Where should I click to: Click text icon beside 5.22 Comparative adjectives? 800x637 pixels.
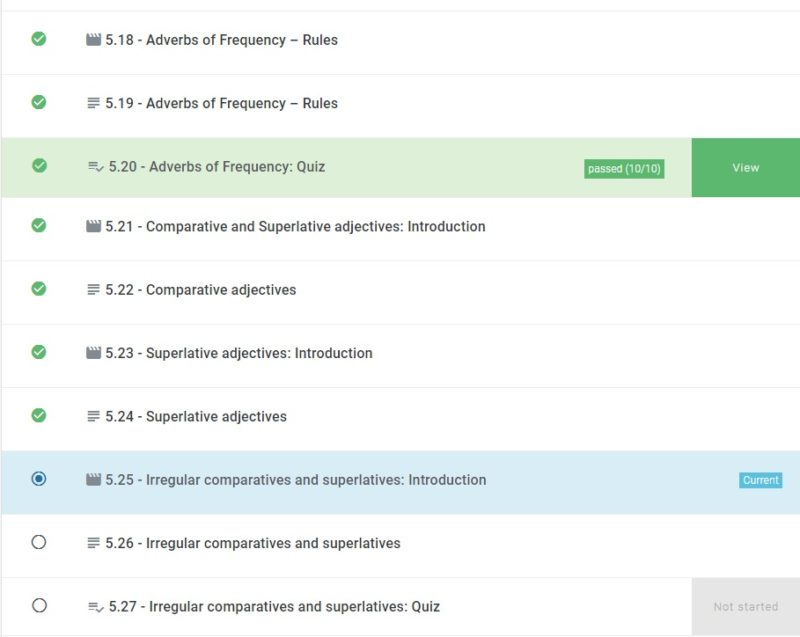point(93,290)
